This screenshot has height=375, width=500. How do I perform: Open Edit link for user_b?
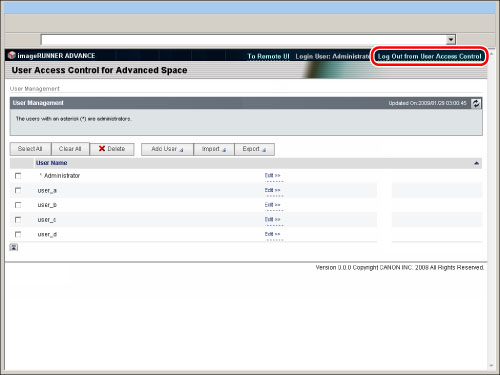[273, 205]
